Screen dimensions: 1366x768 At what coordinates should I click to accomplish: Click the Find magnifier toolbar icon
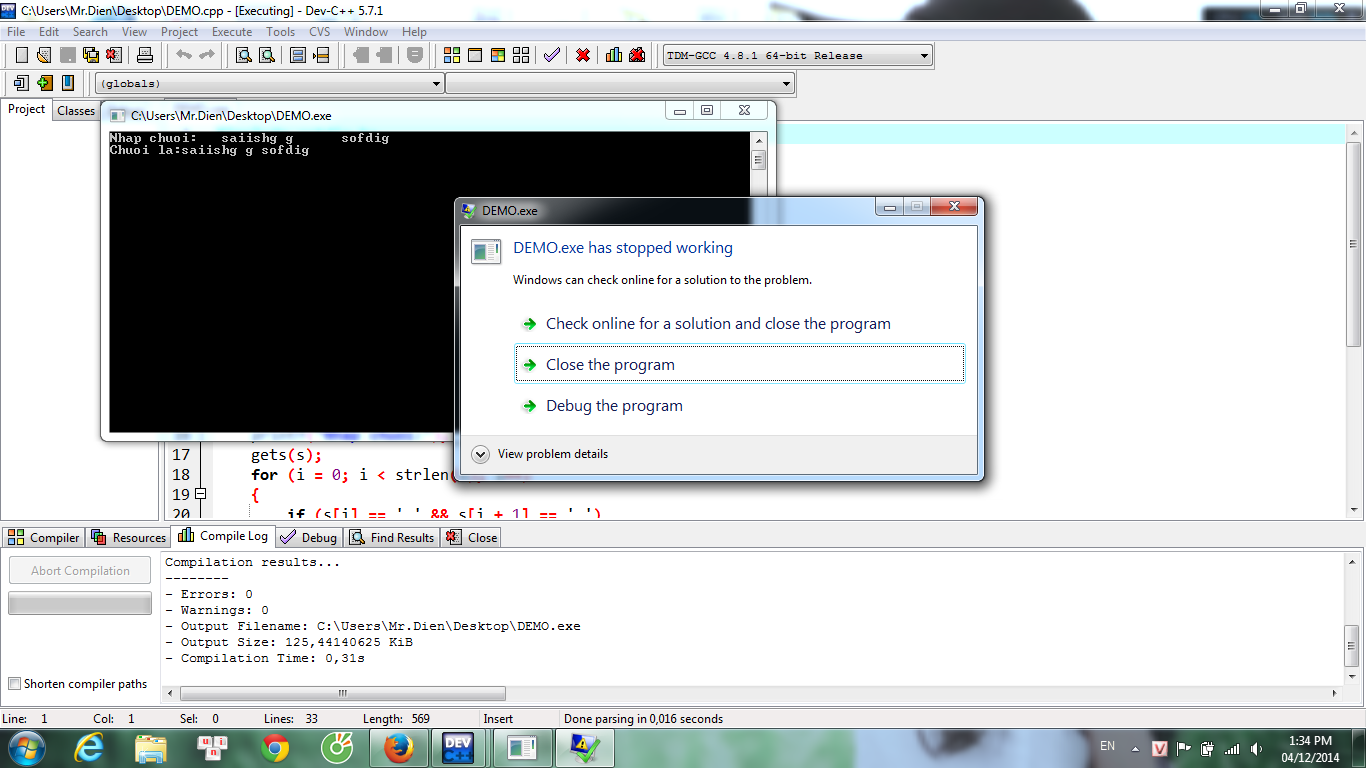coord(243,55)
